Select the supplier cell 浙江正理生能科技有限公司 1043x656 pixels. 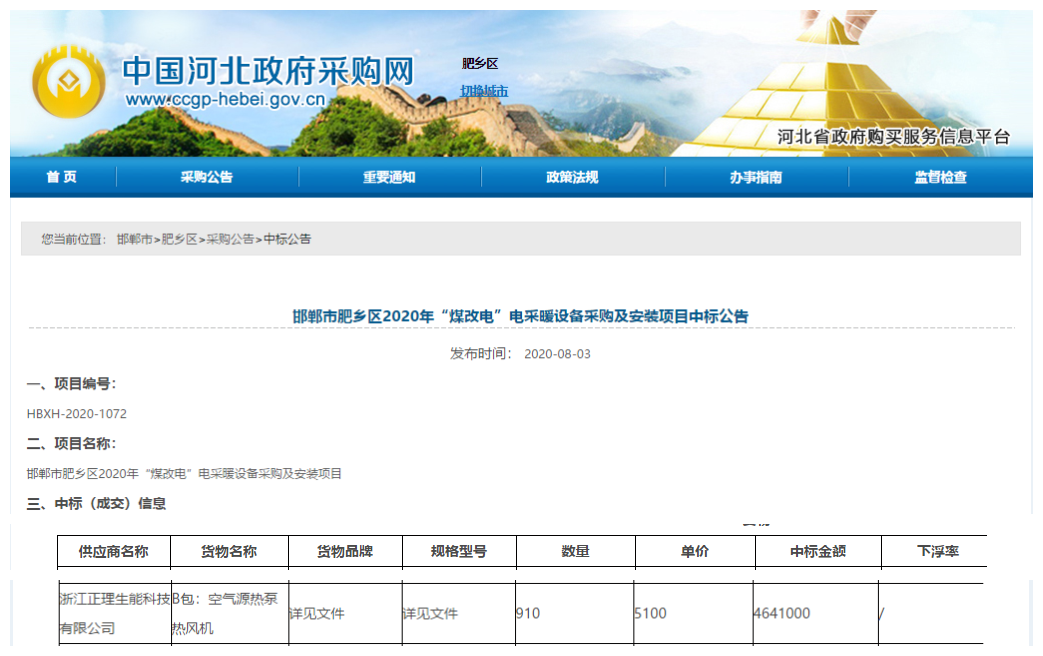(114, 613)
